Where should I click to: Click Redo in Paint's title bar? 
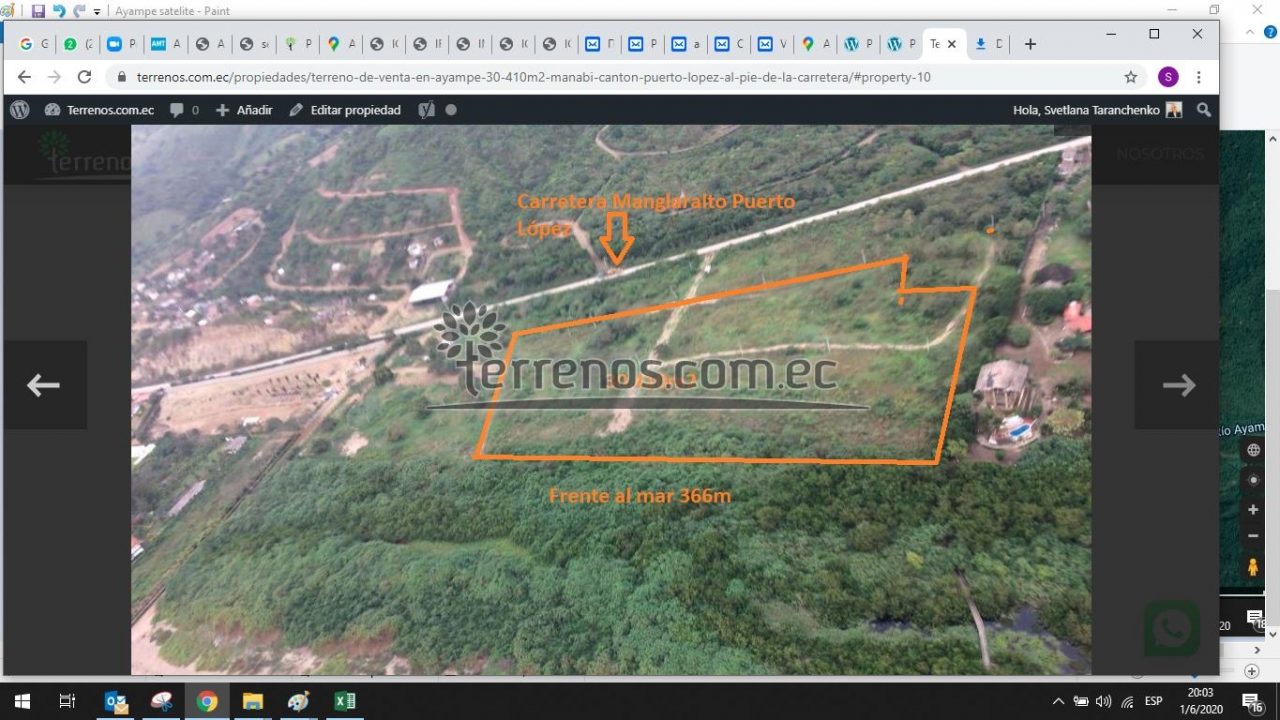(x=79, y=11)
